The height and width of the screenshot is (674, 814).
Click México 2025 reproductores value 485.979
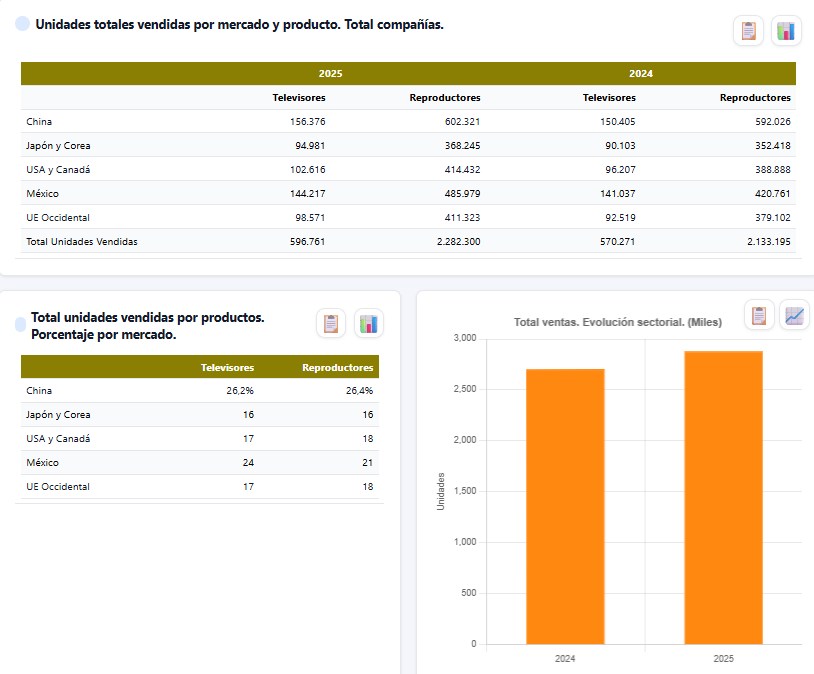[x=462, y=193]
